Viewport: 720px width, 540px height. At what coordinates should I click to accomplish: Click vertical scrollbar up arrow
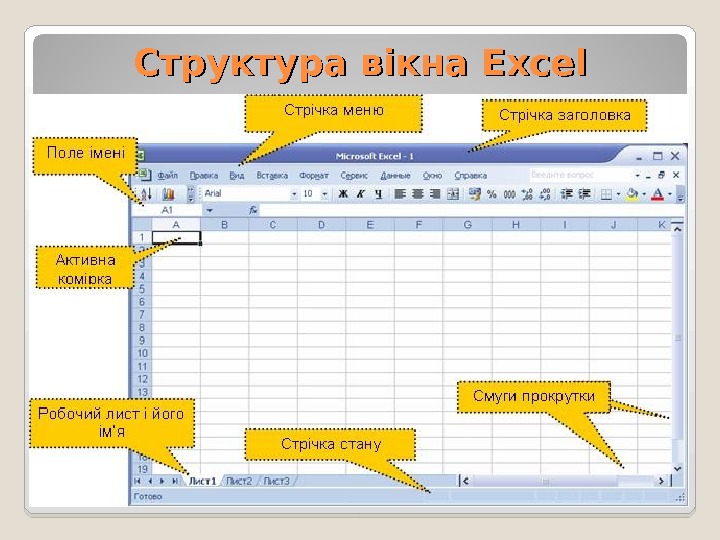click(x=677, y=228)
